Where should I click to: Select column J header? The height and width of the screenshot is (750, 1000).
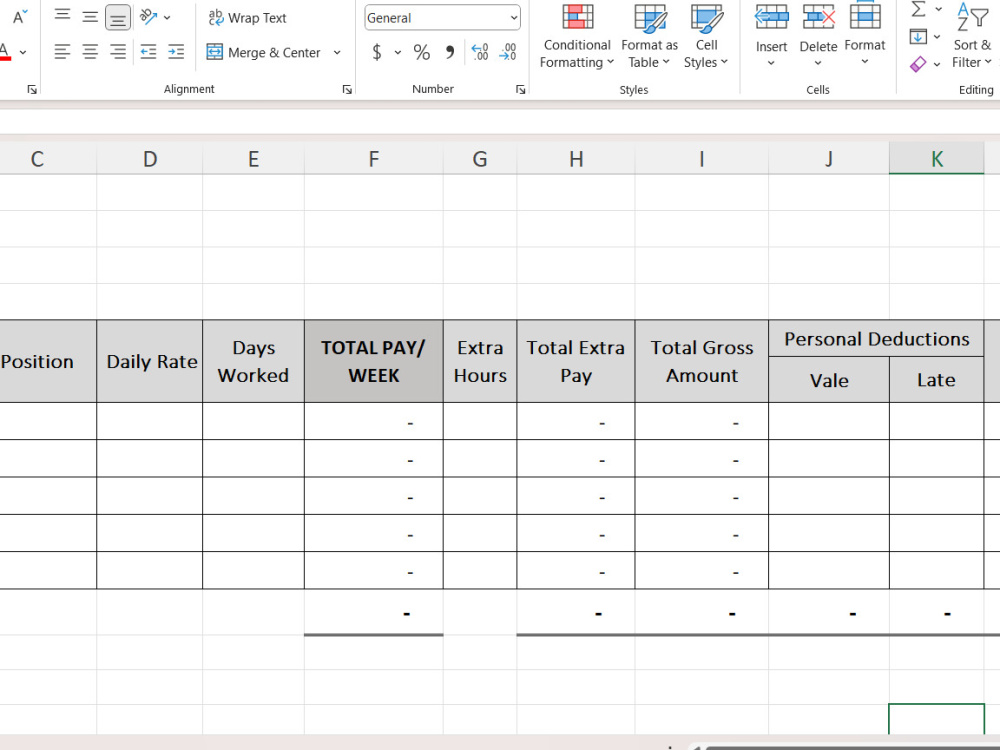(x=829, y=158)
